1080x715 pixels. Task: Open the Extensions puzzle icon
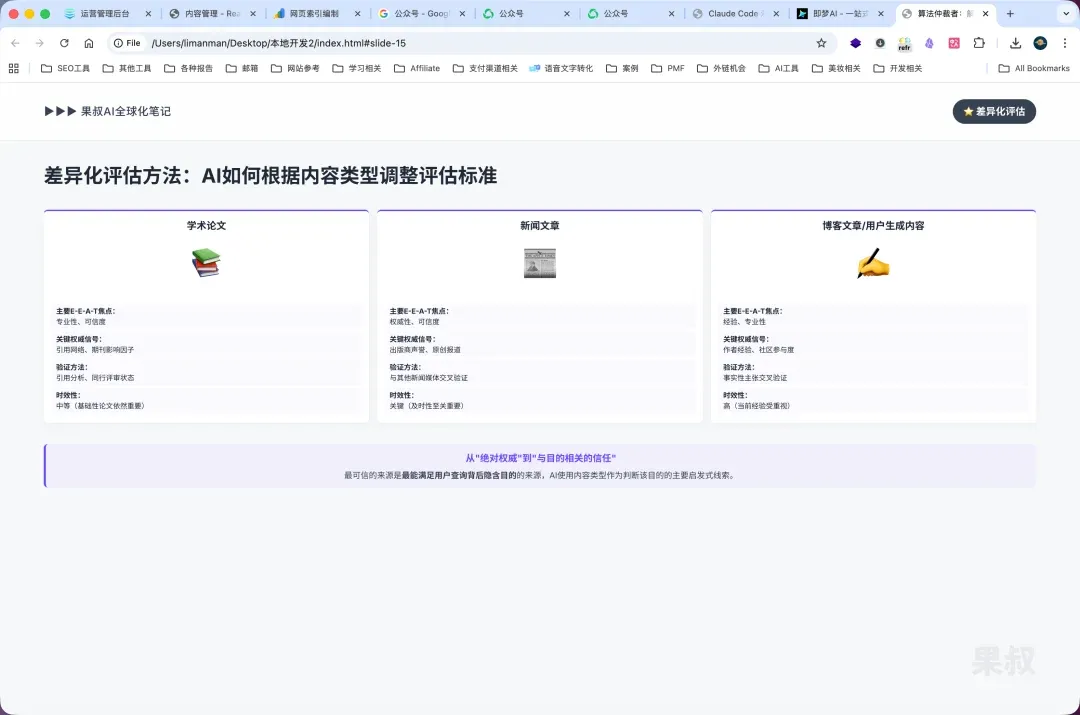979,43
